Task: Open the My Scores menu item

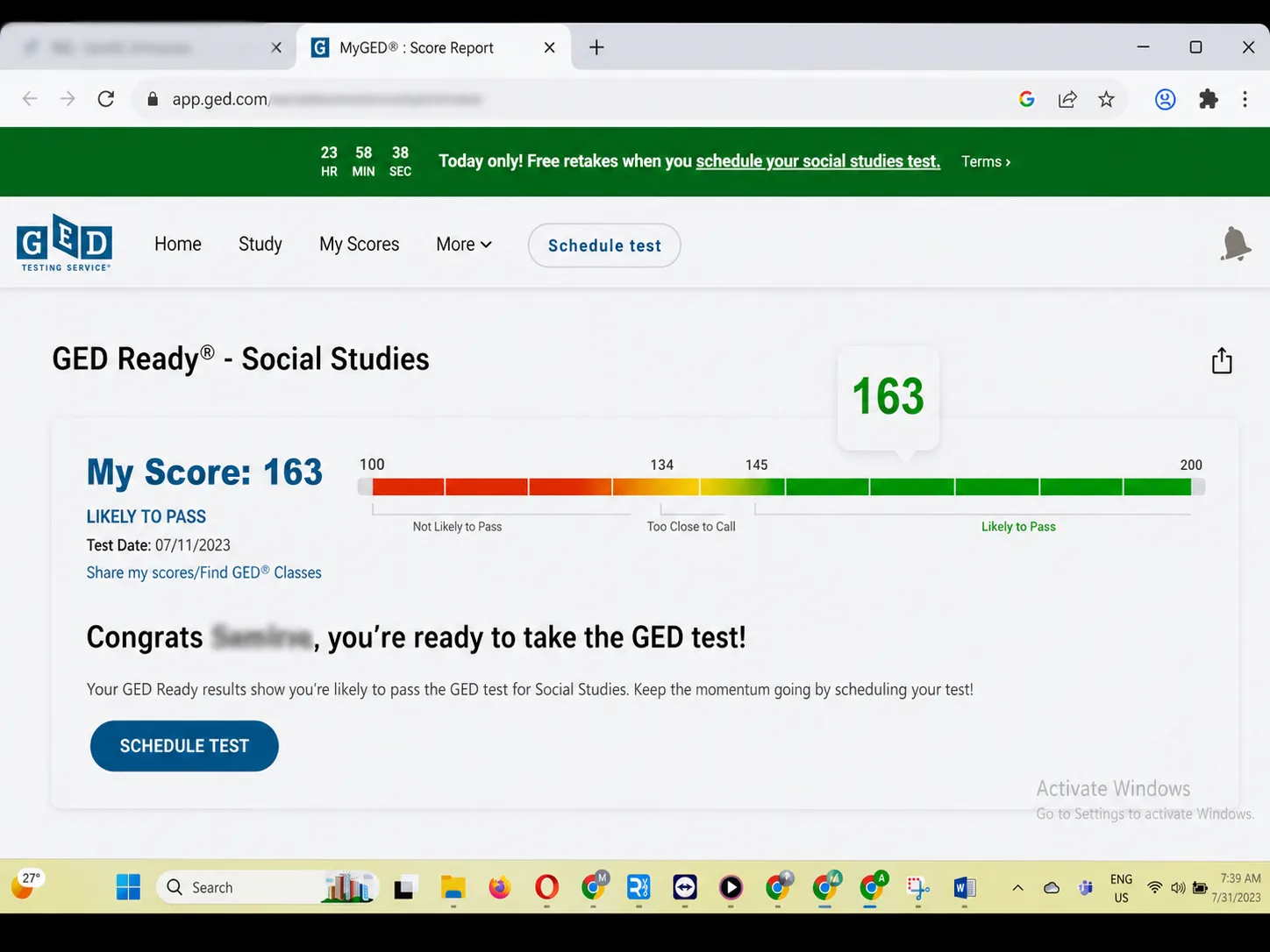Action: click(x=360, y=245)
